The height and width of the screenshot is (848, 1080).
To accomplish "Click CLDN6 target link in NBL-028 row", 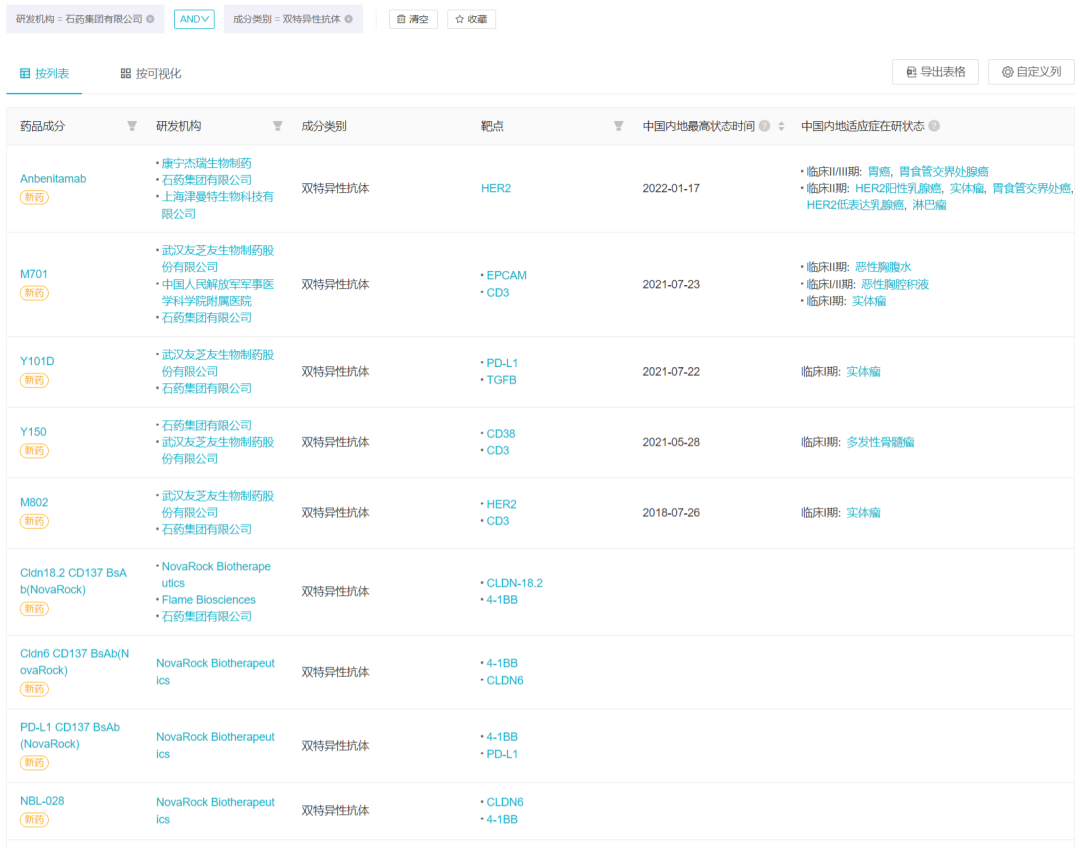I will [x=505, y=803].
